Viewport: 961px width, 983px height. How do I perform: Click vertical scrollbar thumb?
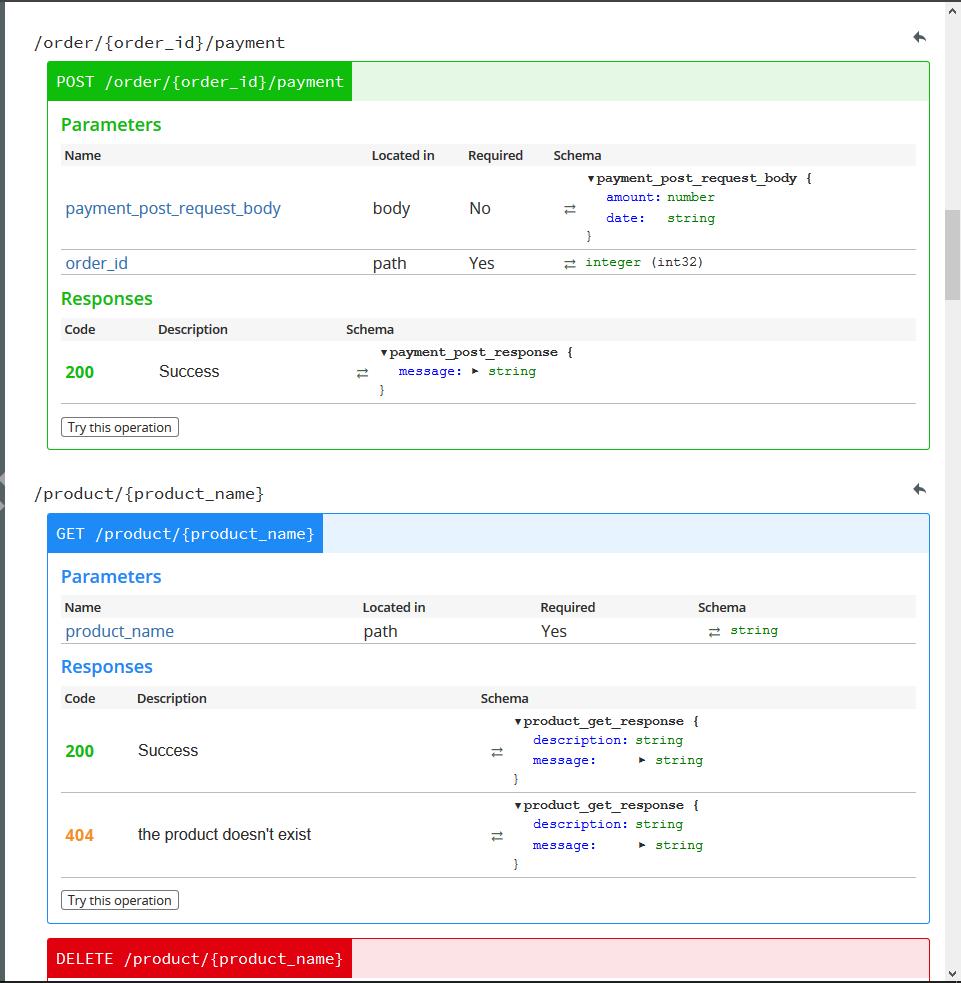[x=953, y=255]
